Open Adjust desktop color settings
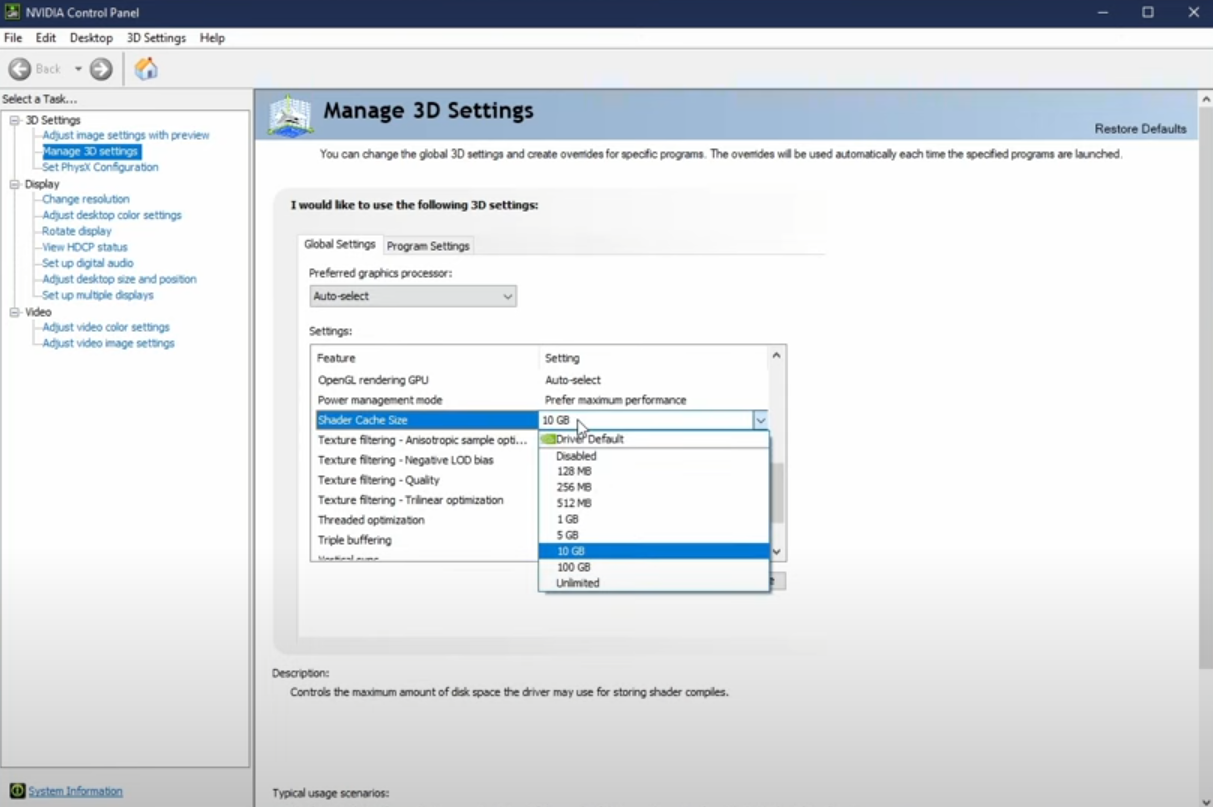The height and width of the screenshot is (807, 1213). [112, 215]
